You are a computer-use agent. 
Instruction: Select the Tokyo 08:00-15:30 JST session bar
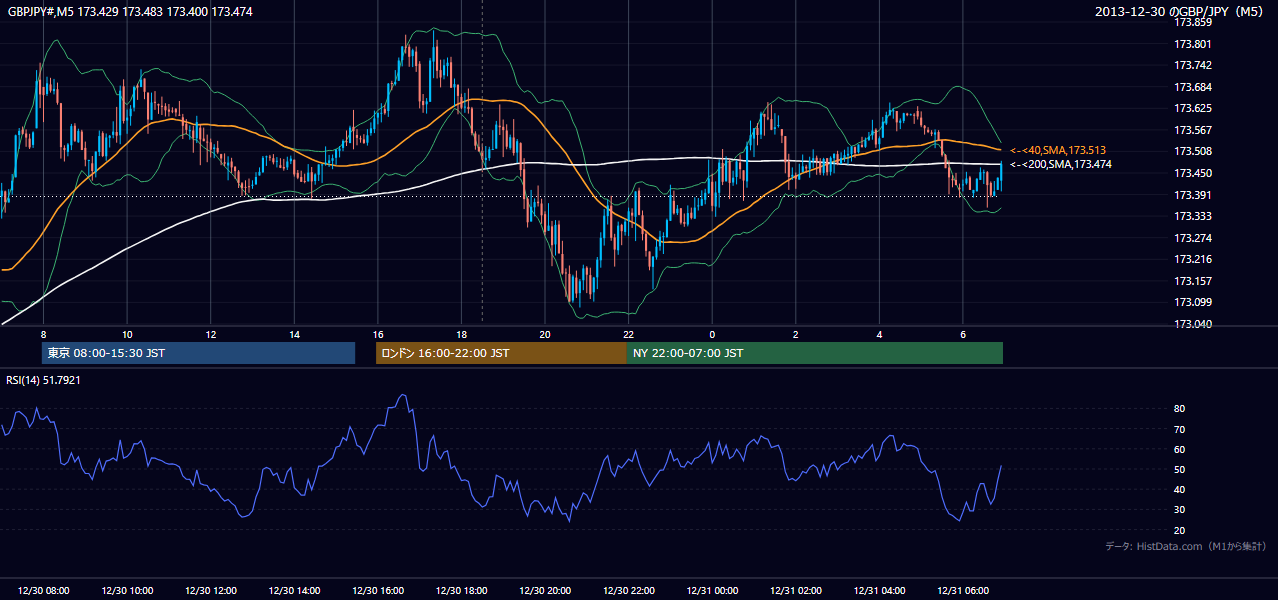[198, 353]
